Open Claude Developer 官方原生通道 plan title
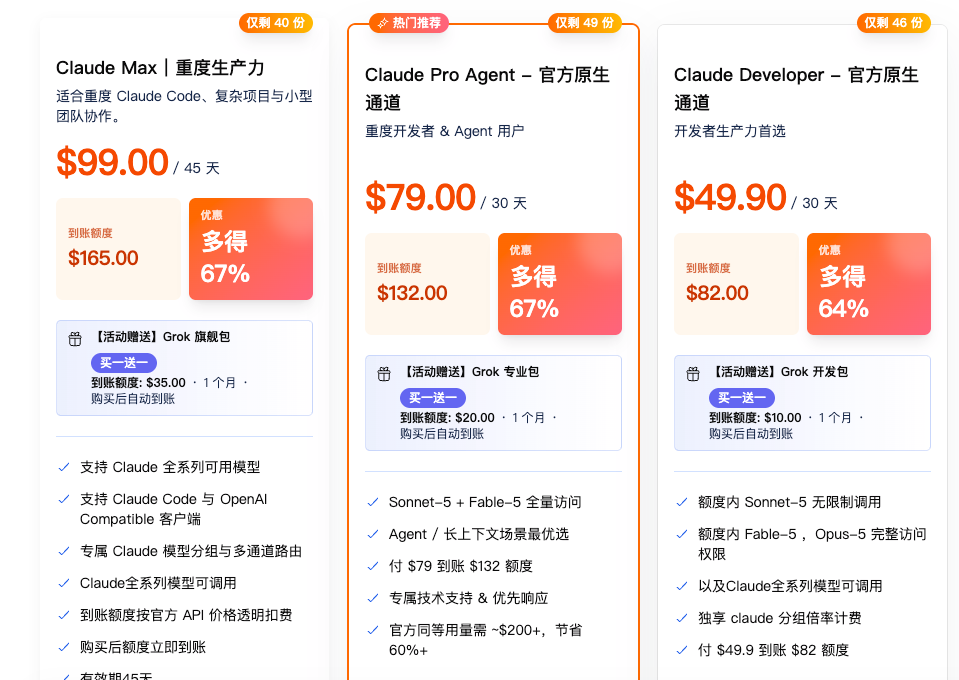Screen dimensions: 959x680 (796, 89)
